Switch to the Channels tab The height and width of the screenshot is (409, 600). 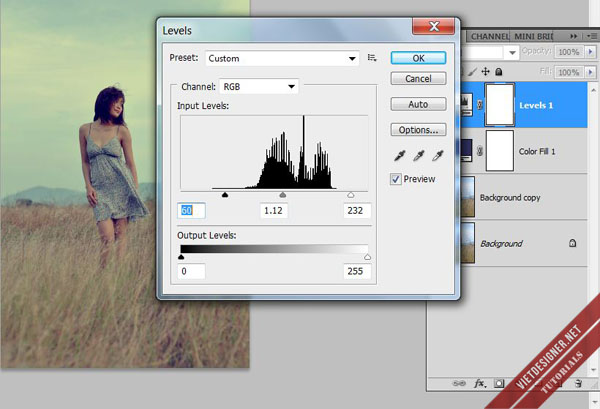(x=489, y=36)
